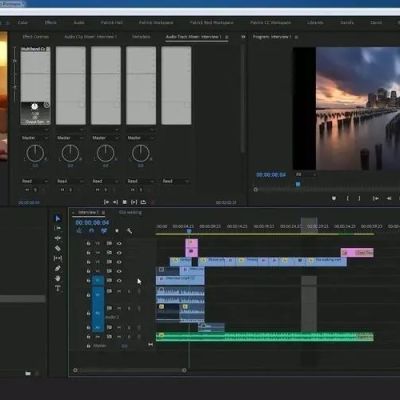Hide the topmost video track with its eye
Viewport: 400px width, 400px height.
click(119, 243)
